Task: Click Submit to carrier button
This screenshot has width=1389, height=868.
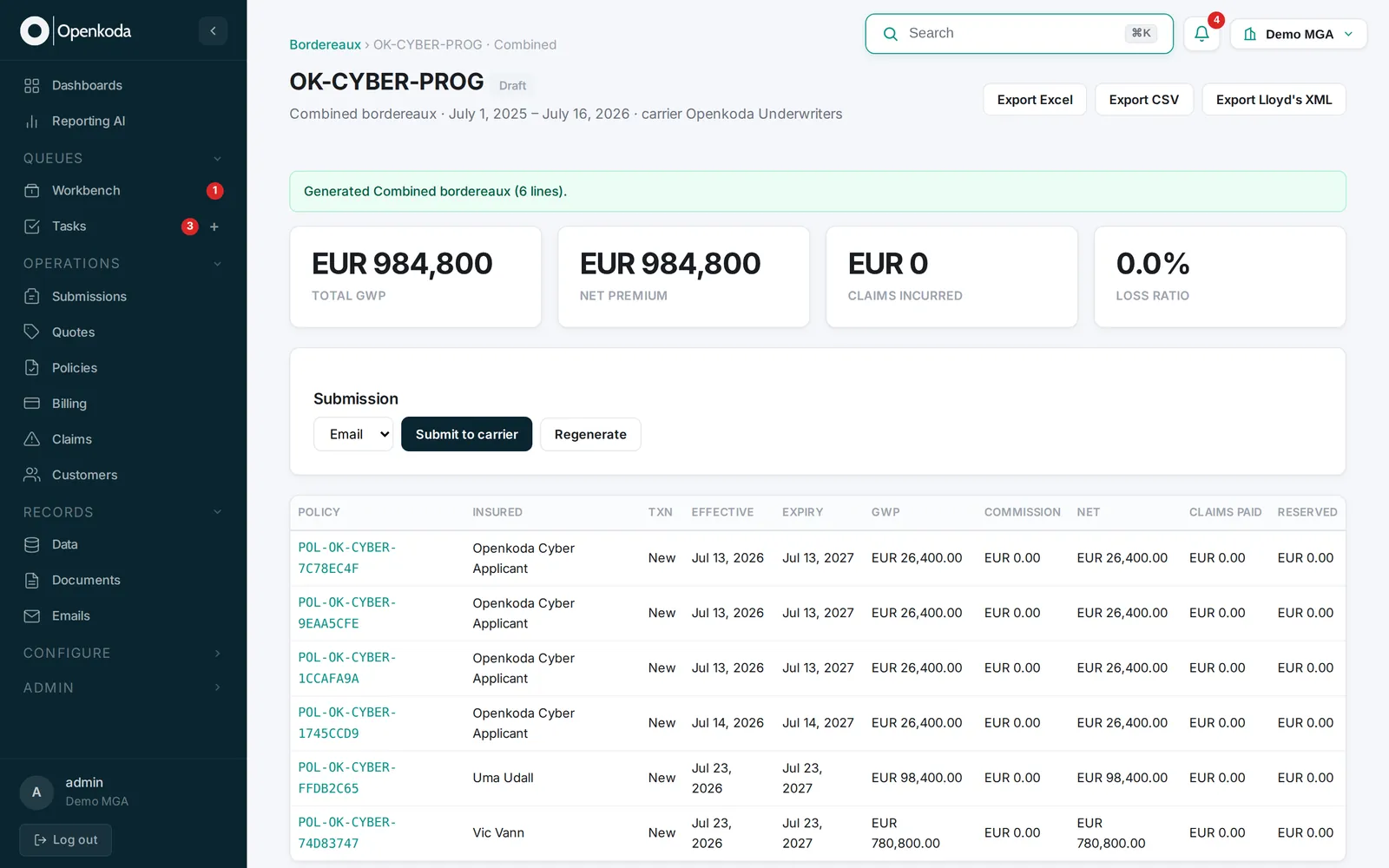Action: (467, 434)
